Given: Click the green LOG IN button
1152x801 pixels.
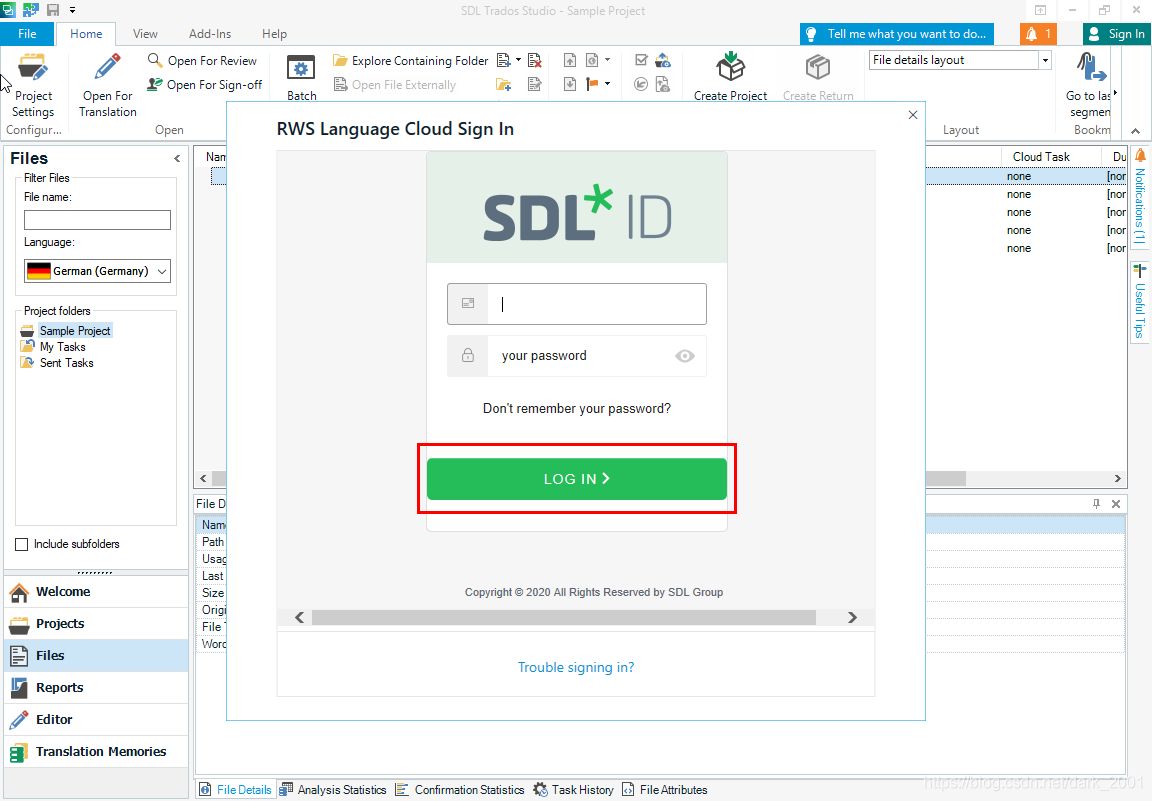Looking at the screenshot, I should (577, 479).
